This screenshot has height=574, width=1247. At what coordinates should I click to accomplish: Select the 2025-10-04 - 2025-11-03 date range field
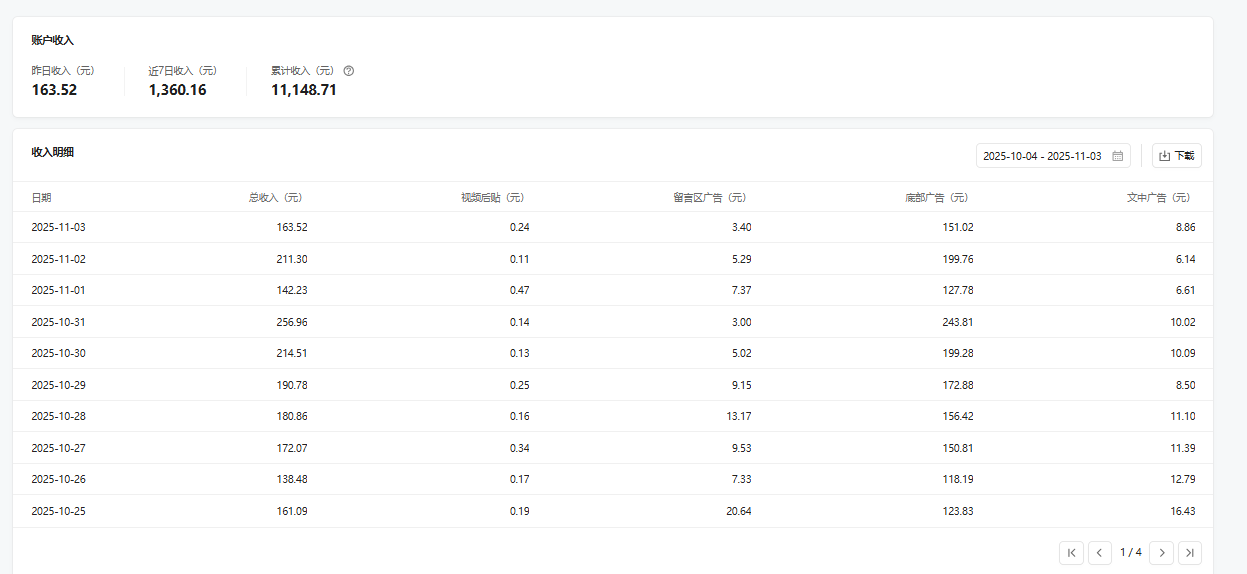[1042, 156]
